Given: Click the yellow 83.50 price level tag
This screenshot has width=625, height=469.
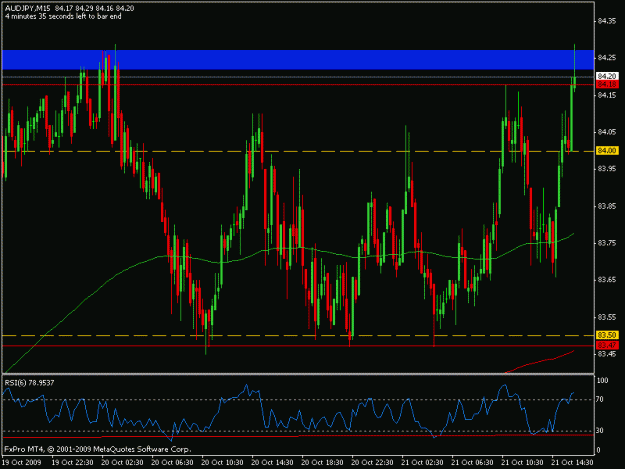Looking at the screenshot, I should point(607,335).
